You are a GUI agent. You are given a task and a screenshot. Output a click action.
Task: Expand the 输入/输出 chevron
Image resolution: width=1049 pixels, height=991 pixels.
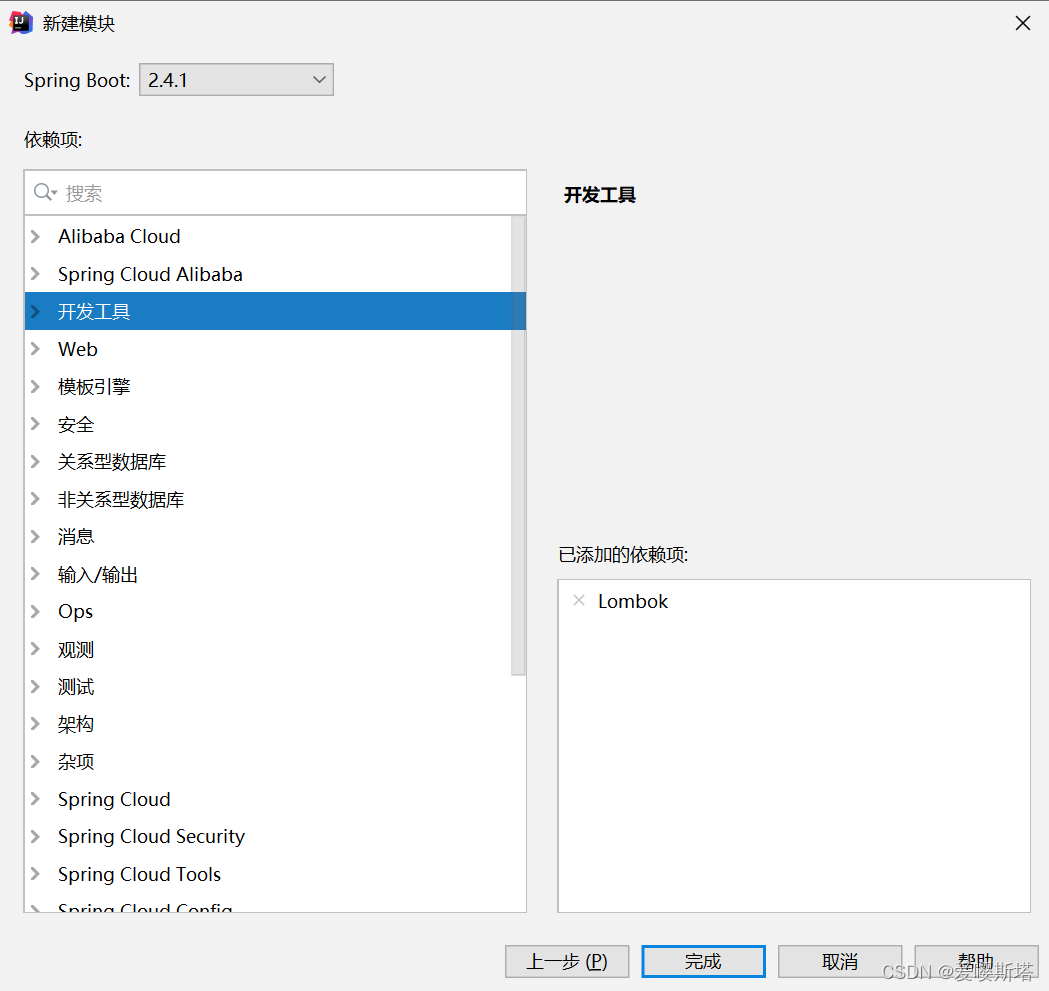[x=35, y=573]
